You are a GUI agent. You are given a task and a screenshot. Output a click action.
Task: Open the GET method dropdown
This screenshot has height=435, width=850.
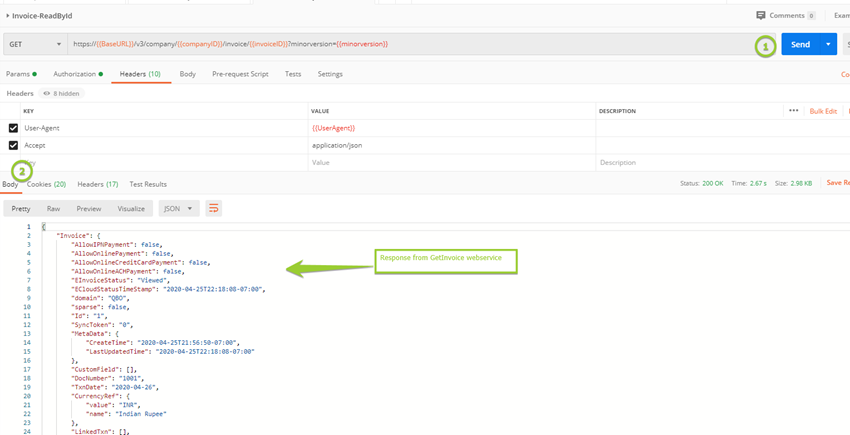33,45
